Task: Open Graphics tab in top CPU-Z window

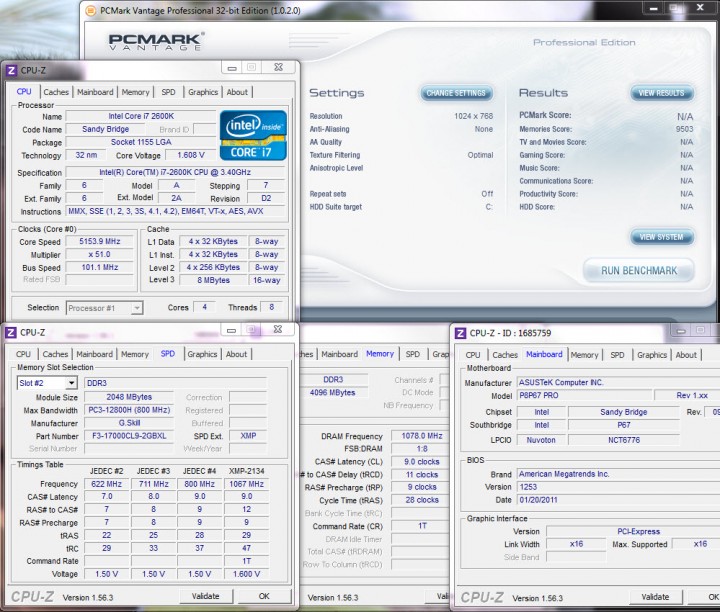Action: (x=203, y=92)
